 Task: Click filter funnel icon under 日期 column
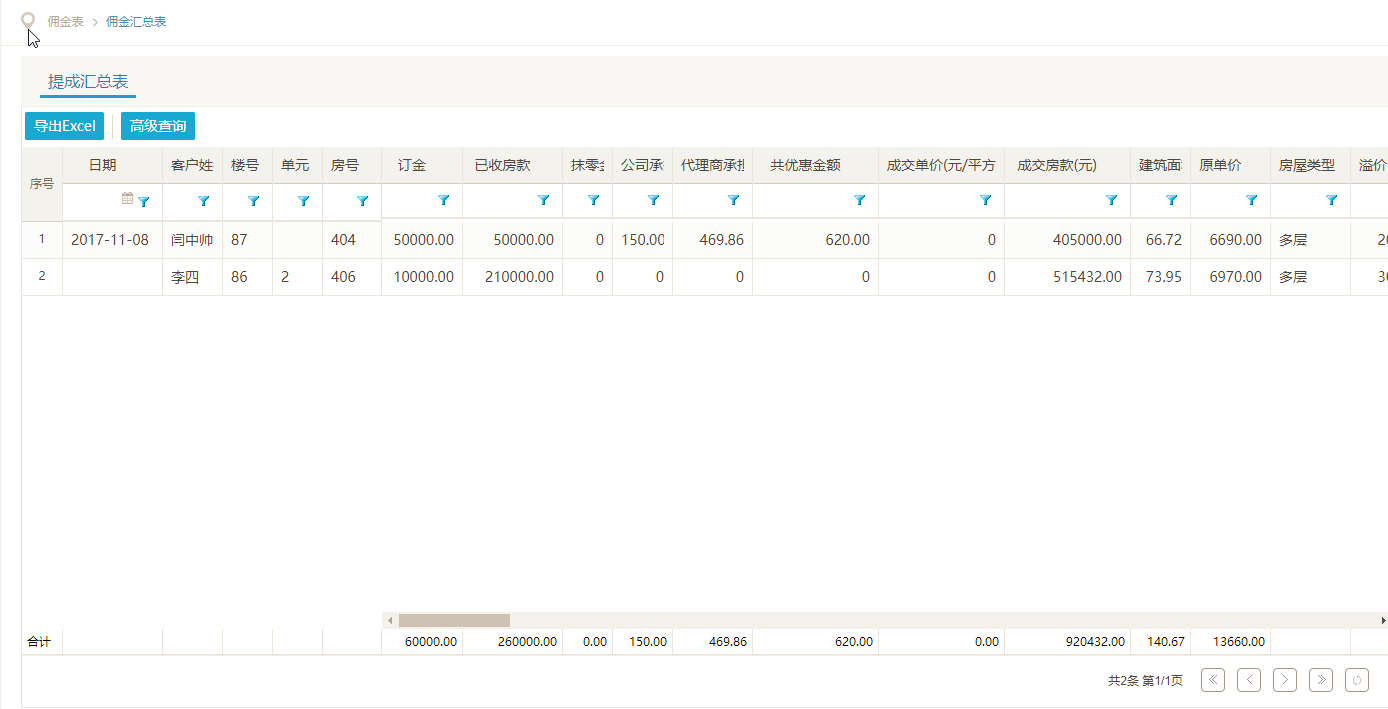point(144,201)
